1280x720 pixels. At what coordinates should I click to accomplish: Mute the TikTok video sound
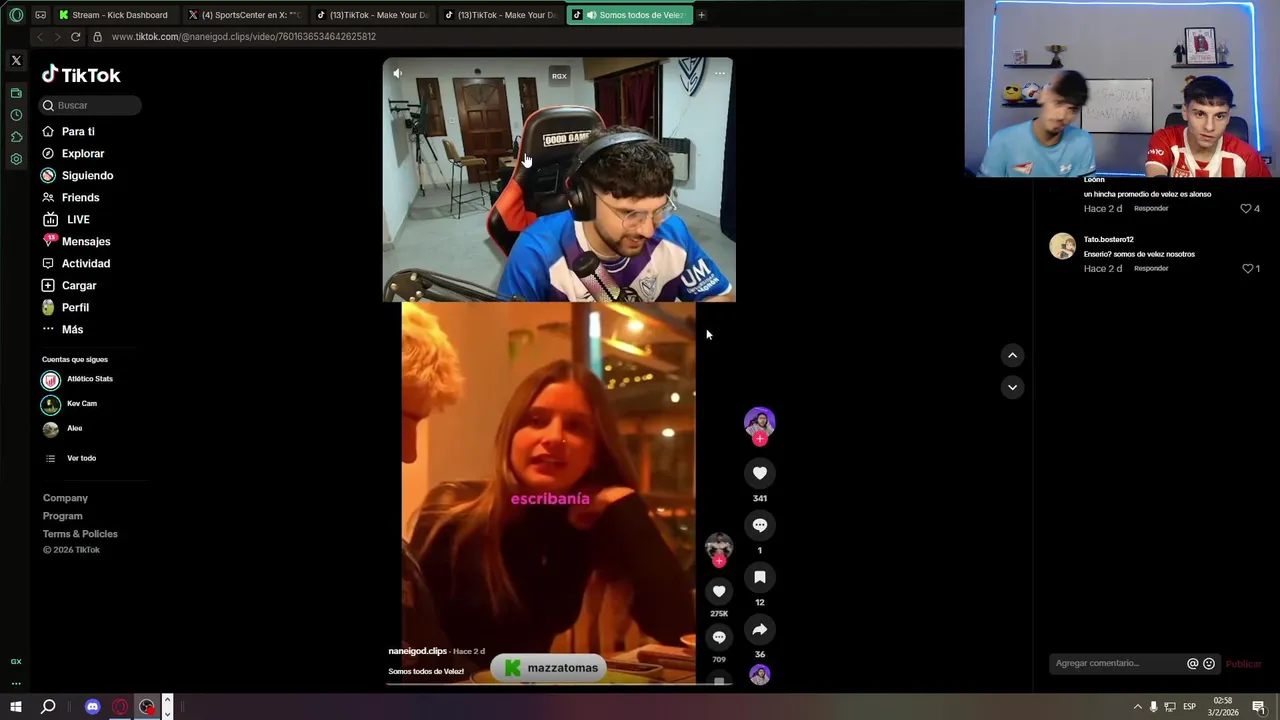click(x=398, y=73)
